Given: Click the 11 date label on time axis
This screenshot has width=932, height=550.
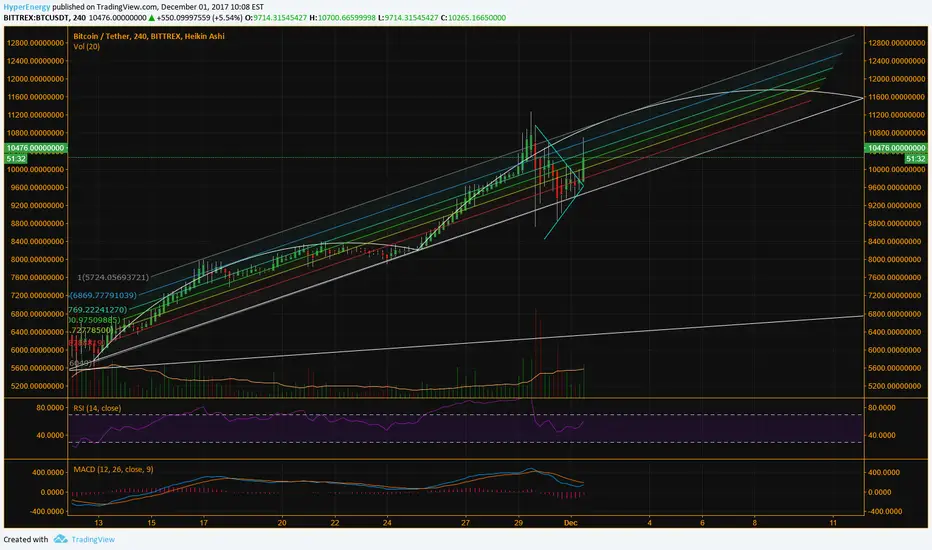Looking at the screenshot, I should (x=833, y=523).
